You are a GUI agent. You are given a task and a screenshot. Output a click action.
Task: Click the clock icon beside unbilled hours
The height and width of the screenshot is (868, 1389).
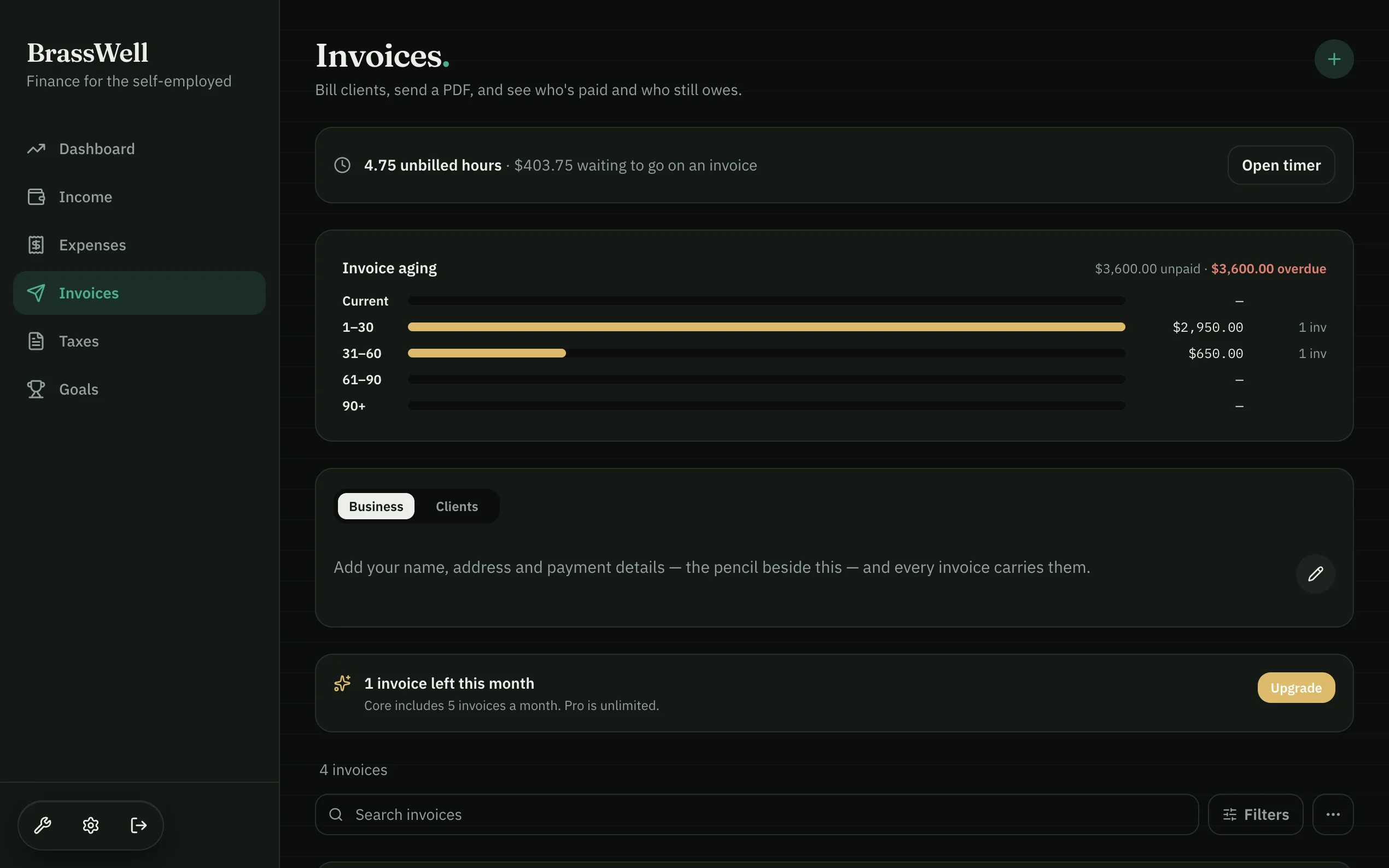click(342, 165)
